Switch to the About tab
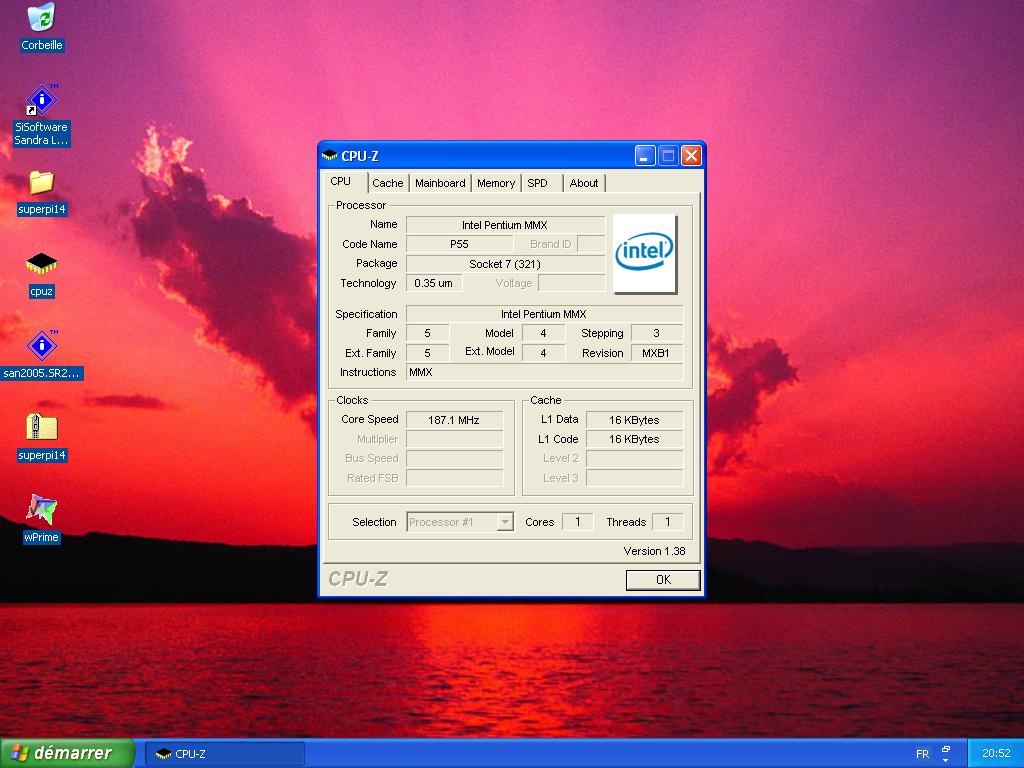Image resolution: width=1024 pixels, height=768 pixels. click(x=584, y=183)
